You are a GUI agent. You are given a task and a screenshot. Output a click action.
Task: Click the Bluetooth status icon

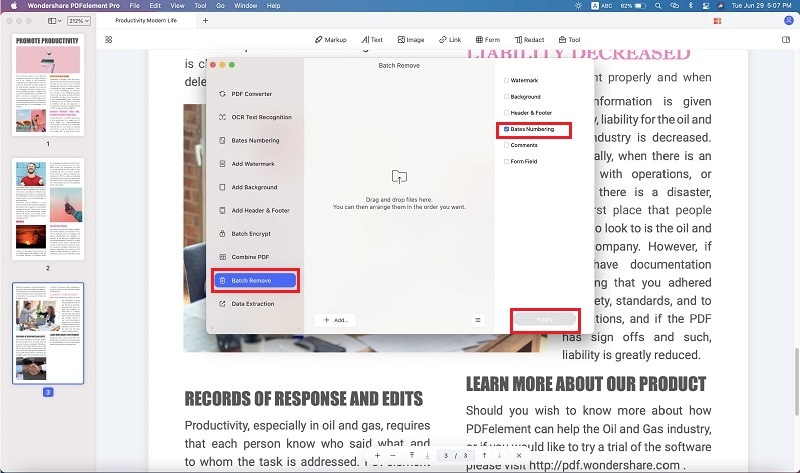click(x=691, y=6)
